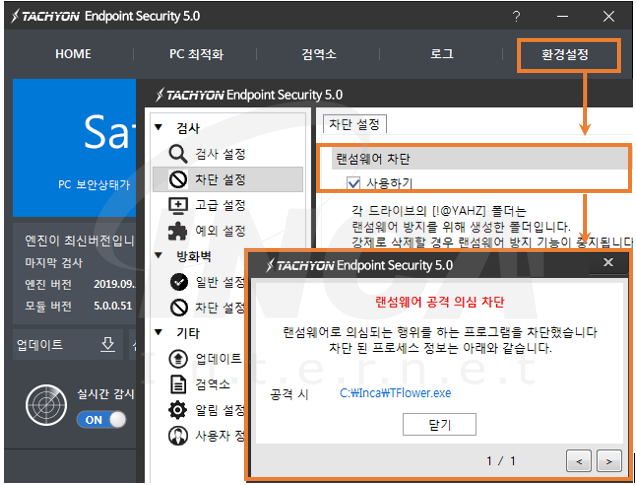Open the 로그 tab
Viewport: 636px width, 485px height.
click(442, 54)
